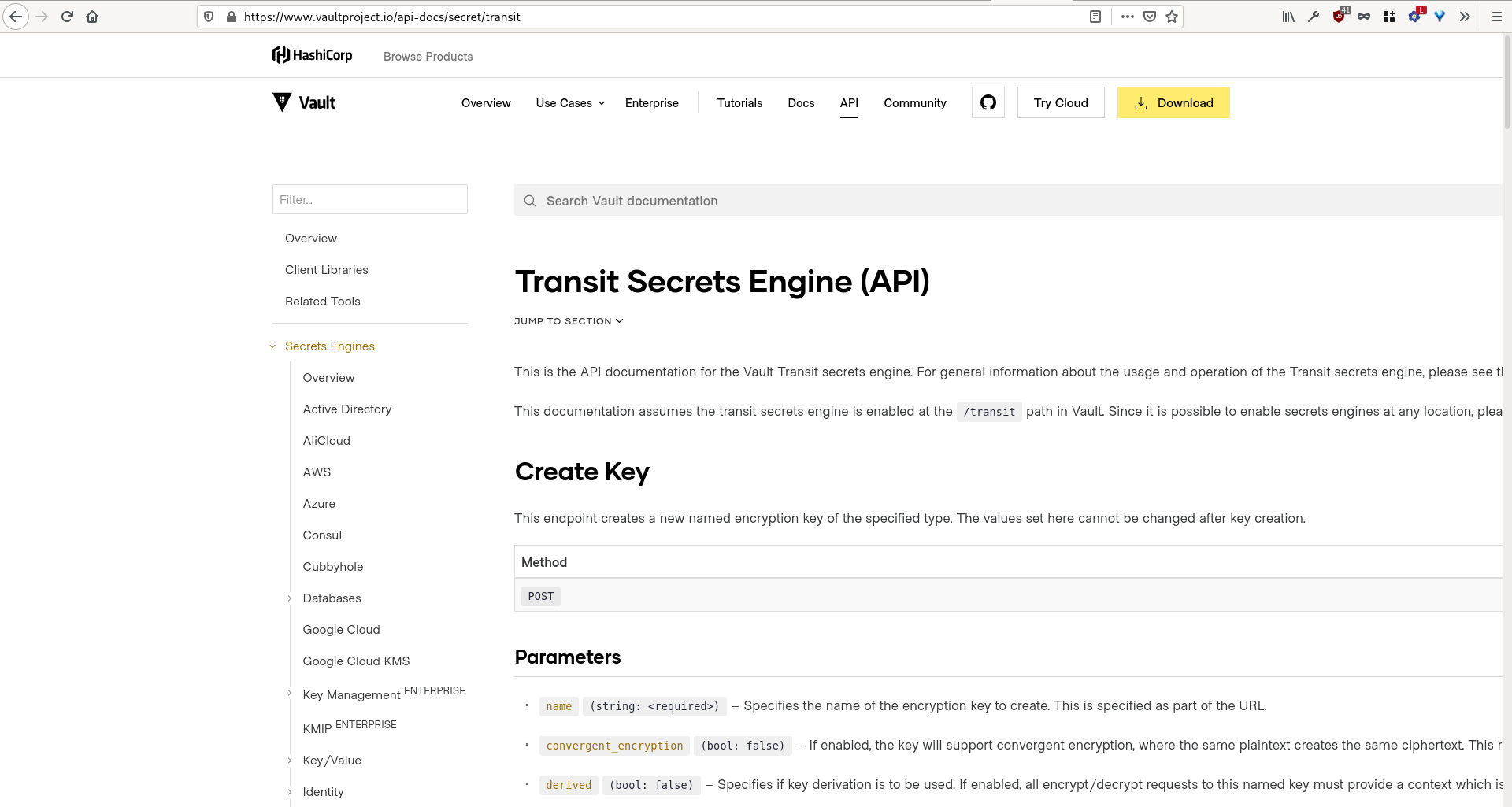
Task: Open the browser home page
Action: 92,17
